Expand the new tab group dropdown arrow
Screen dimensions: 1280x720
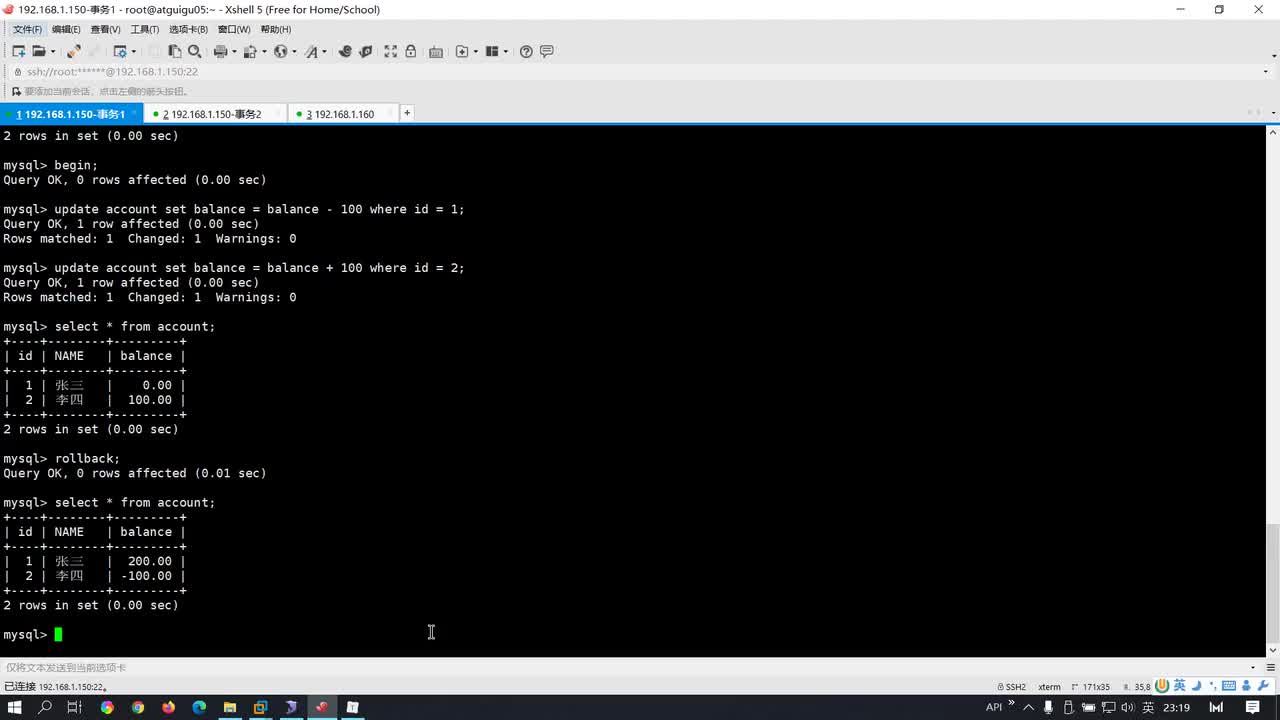click(475, 52)
